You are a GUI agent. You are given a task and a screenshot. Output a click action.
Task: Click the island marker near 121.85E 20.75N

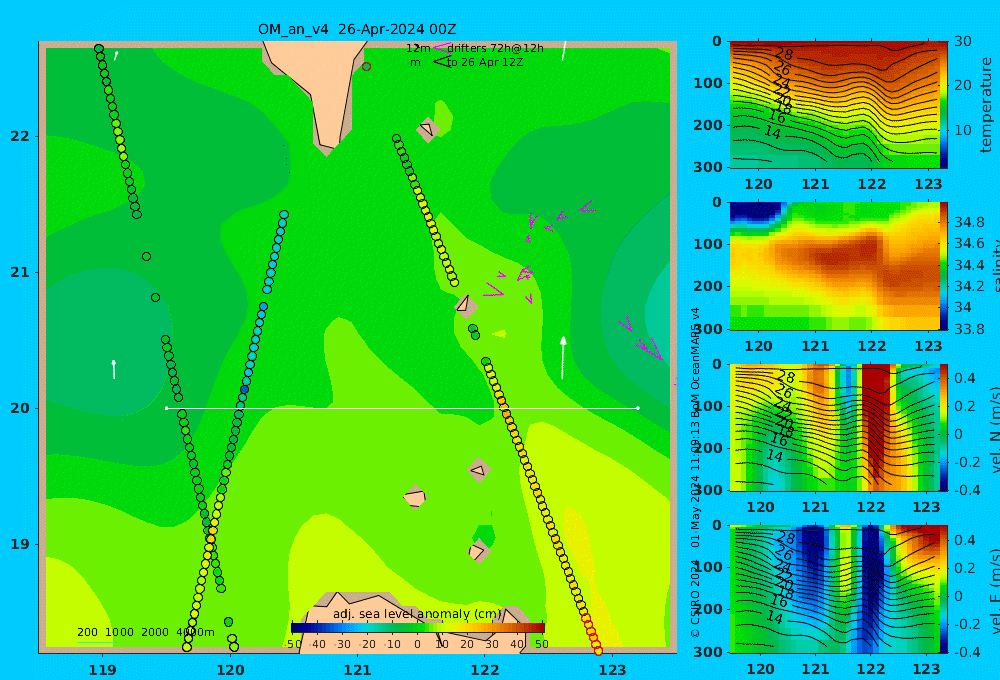coord(466,306)
